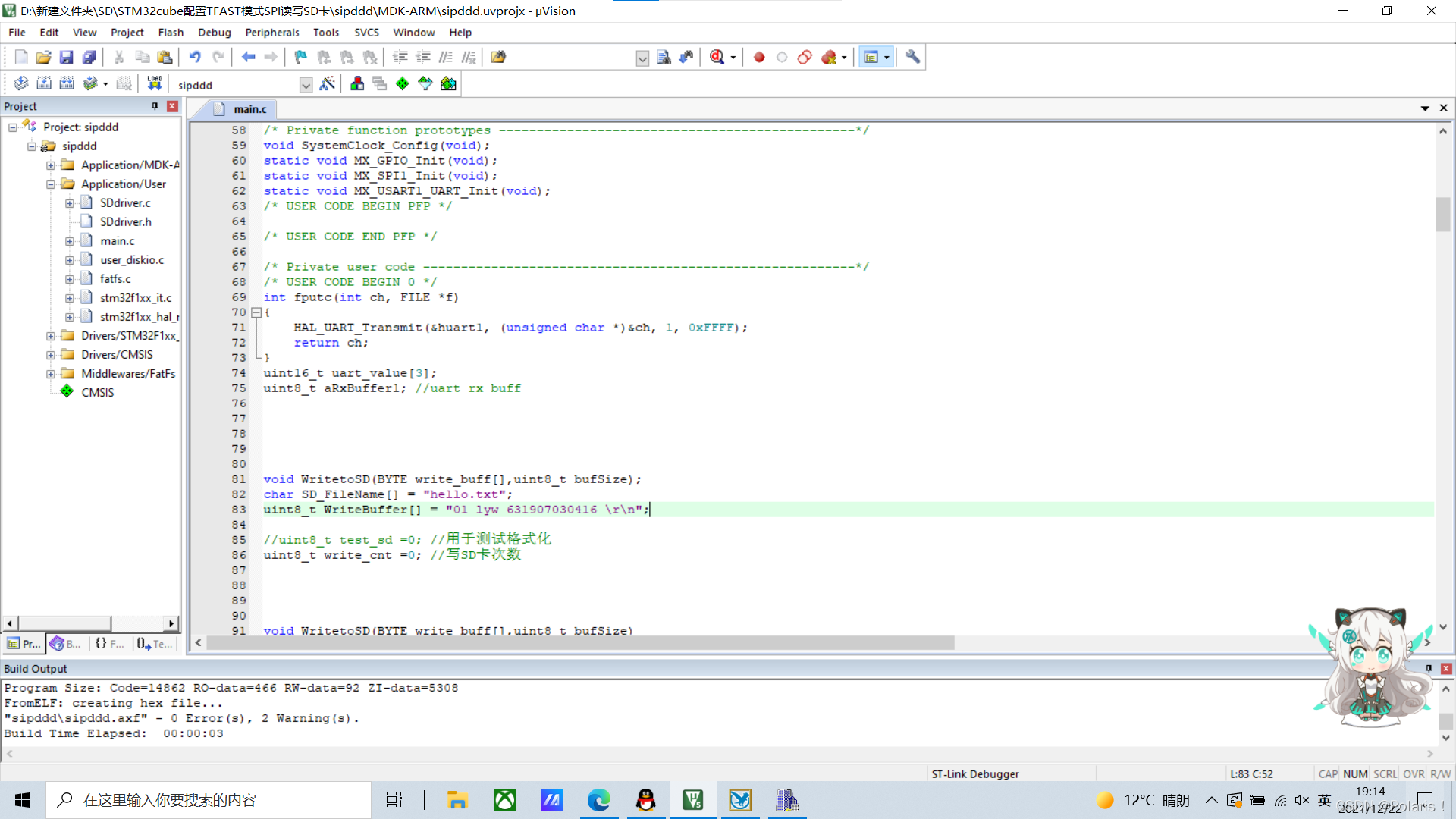
Task: Collapse the Project: sipddd tree node
Action: (x=13, y=127)
